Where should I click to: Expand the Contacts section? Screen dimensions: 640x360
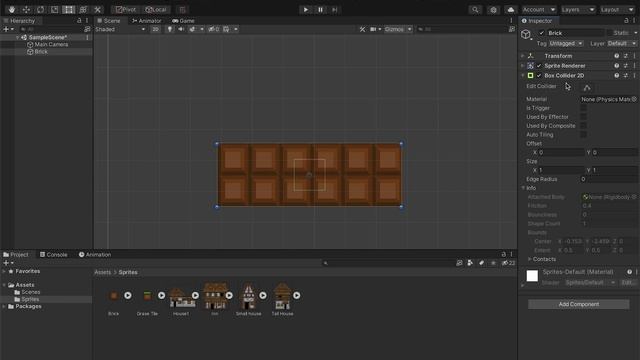coord(530,259)
